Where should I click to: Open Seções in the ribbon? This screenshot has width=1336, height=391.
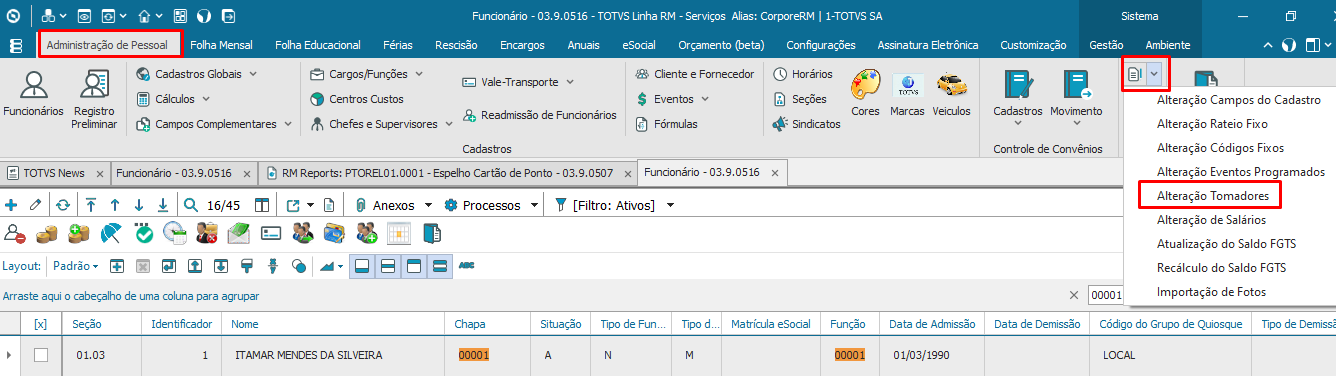pyautogui.click(x=800, y=99)
